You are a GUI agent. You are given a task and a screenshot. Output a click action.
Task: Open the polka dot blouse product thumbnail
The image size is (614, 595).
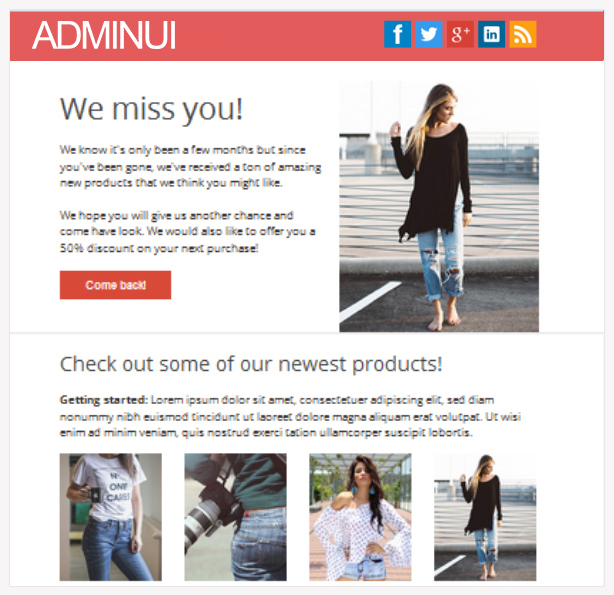click(360, 517)
